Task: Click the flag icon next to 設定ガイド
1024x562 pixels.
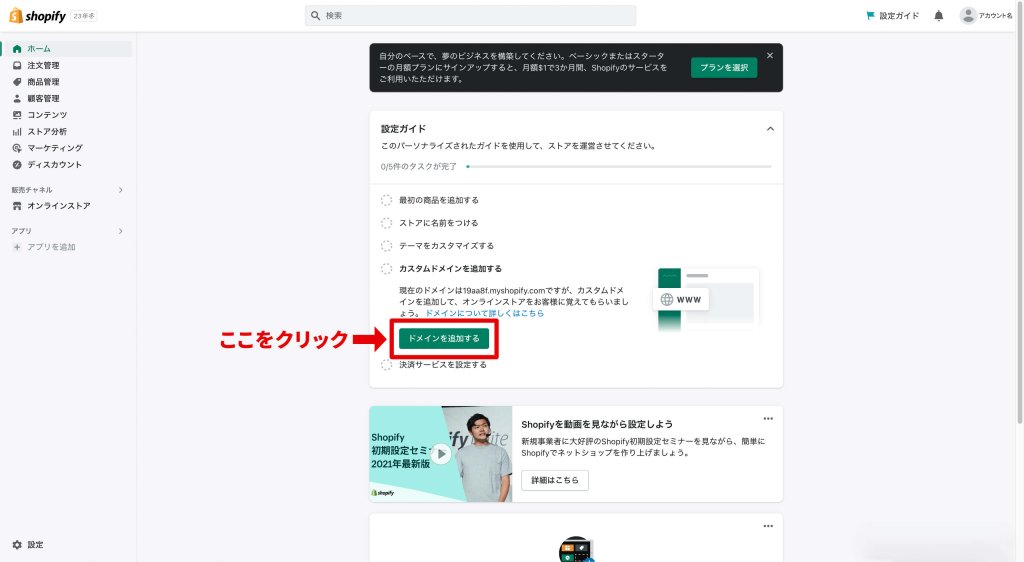Action: (871, 16)
